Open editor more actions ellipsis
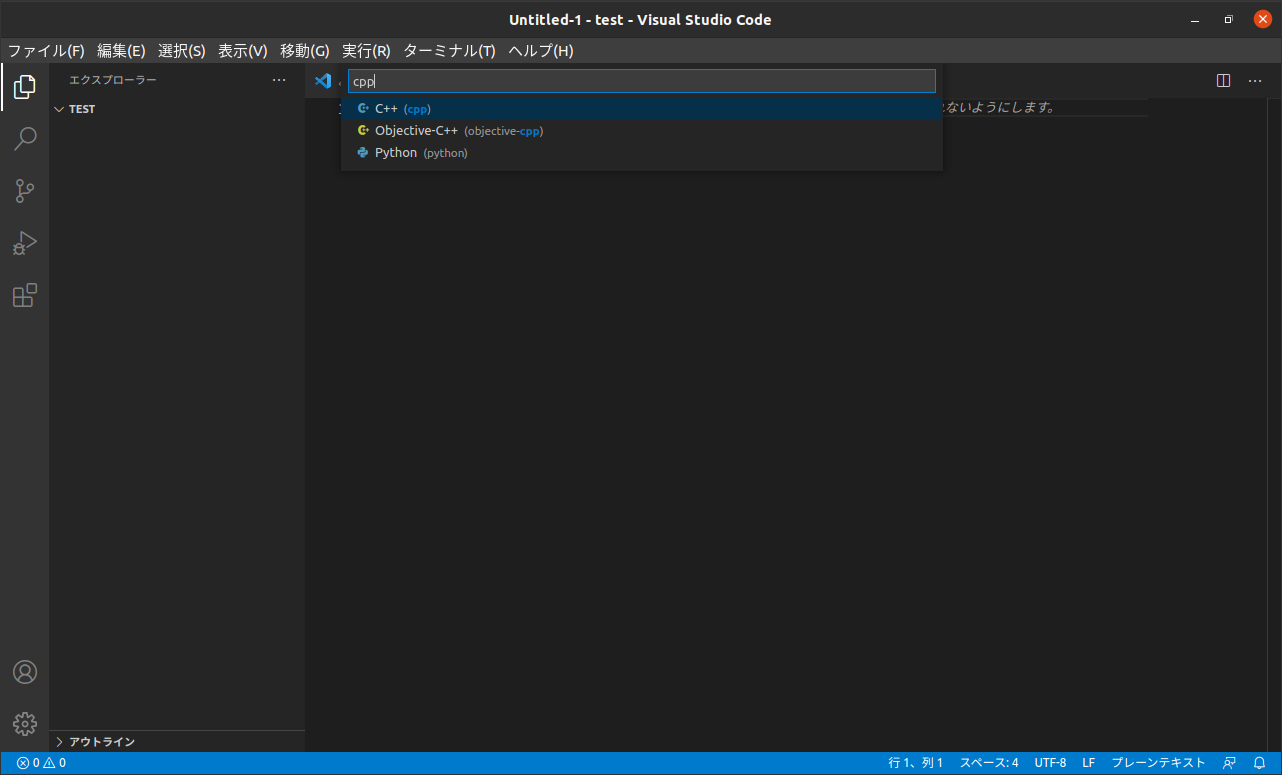 click(x=1255, y=81)
